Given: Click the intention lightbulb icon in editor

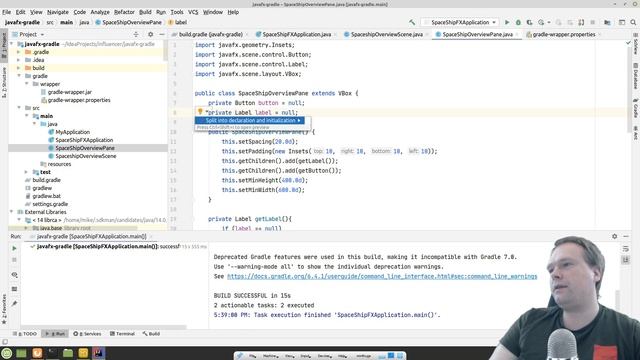Looking at the screenshot, I should tap(200, 111).
